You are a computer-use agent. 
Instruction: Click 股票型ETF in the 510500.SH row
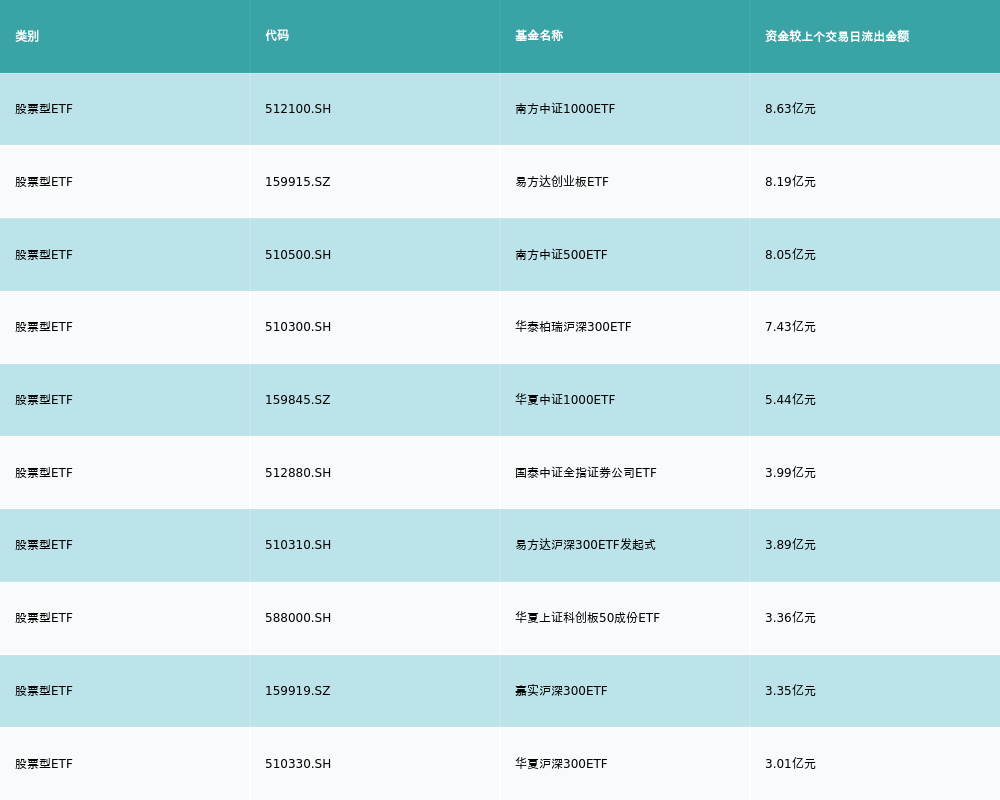[44, 255]
